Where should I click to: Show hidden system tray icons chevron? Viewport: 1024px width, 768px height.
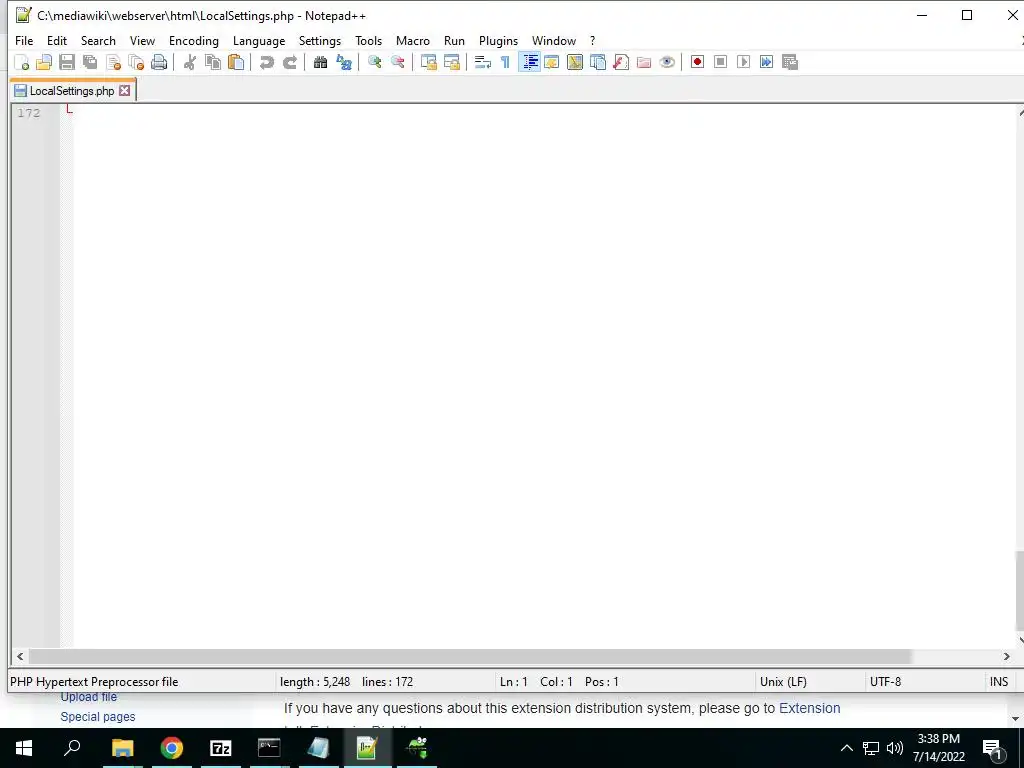(846, 748)
